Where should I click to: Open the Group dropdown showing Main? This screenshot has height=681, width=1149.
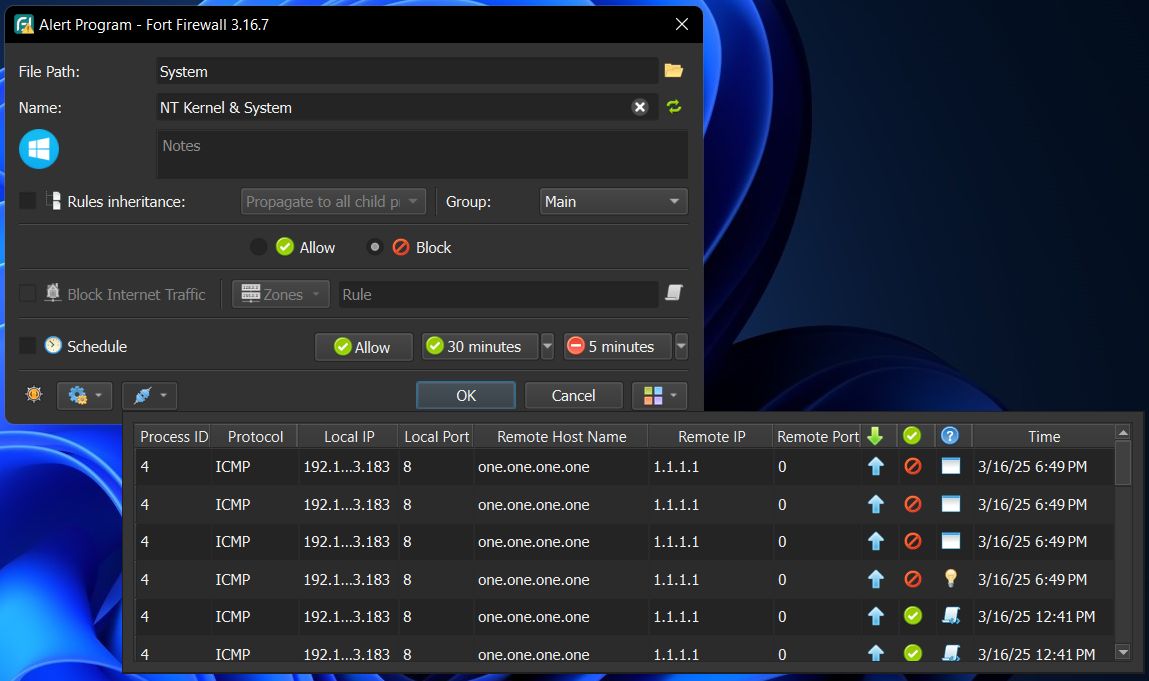click(613, 201)
